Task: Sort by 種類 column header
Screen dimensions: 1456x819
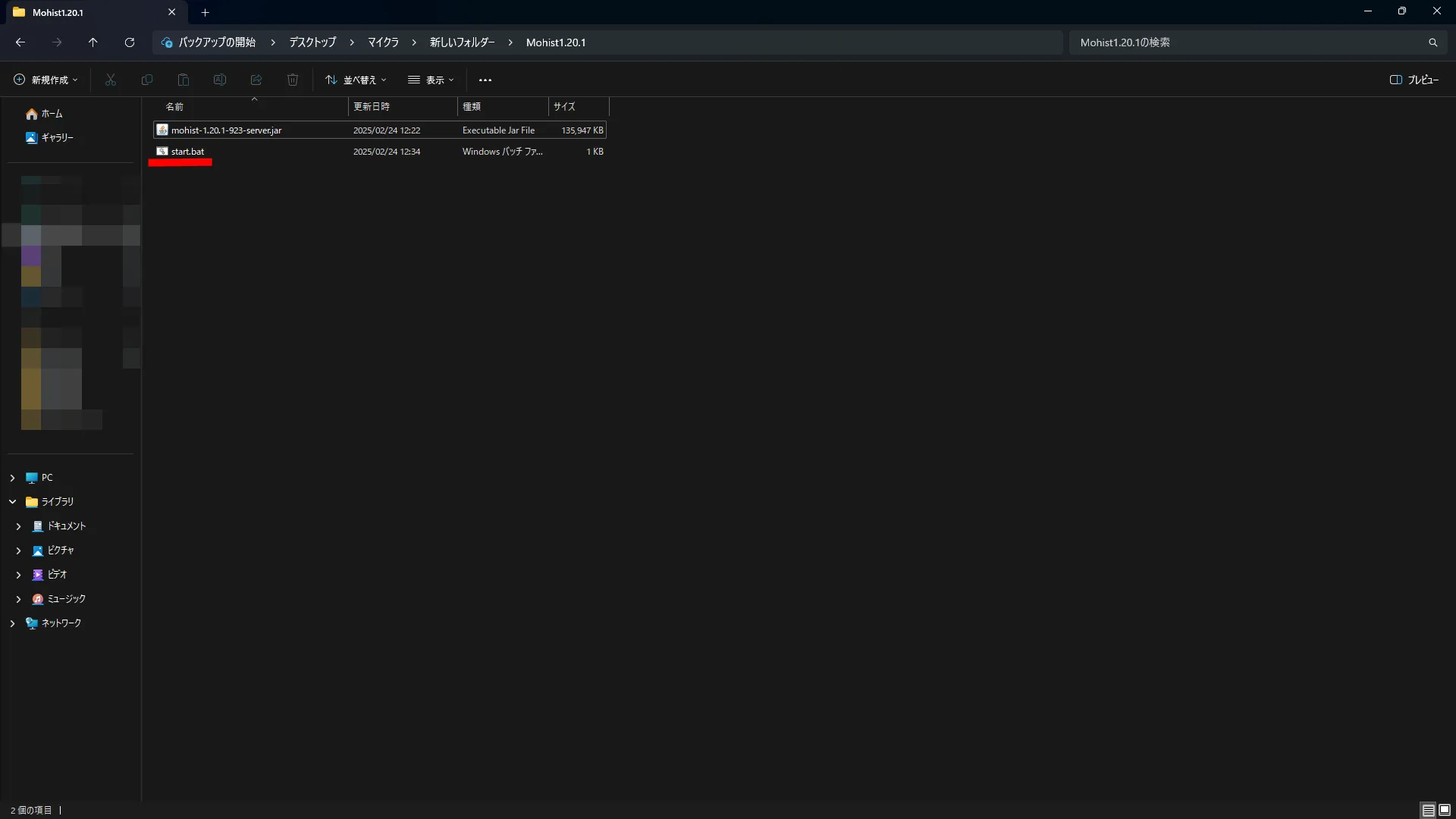Action: tap(472, 107)
